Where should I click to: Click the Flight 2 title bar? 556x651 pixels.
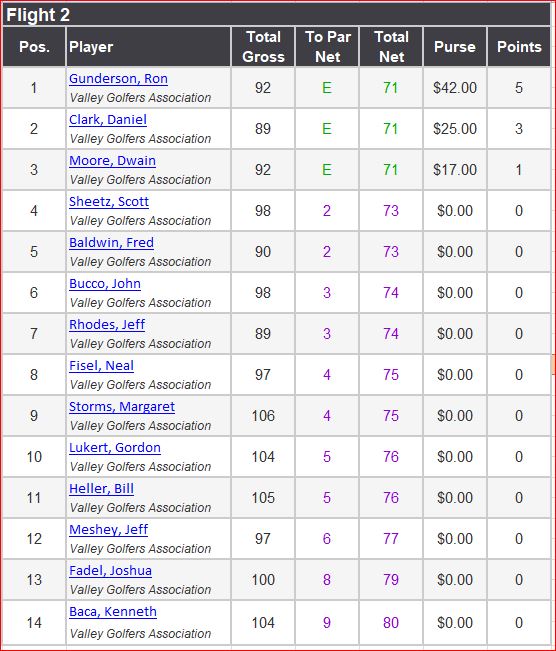pyautogui.click(x=277, y=15)
